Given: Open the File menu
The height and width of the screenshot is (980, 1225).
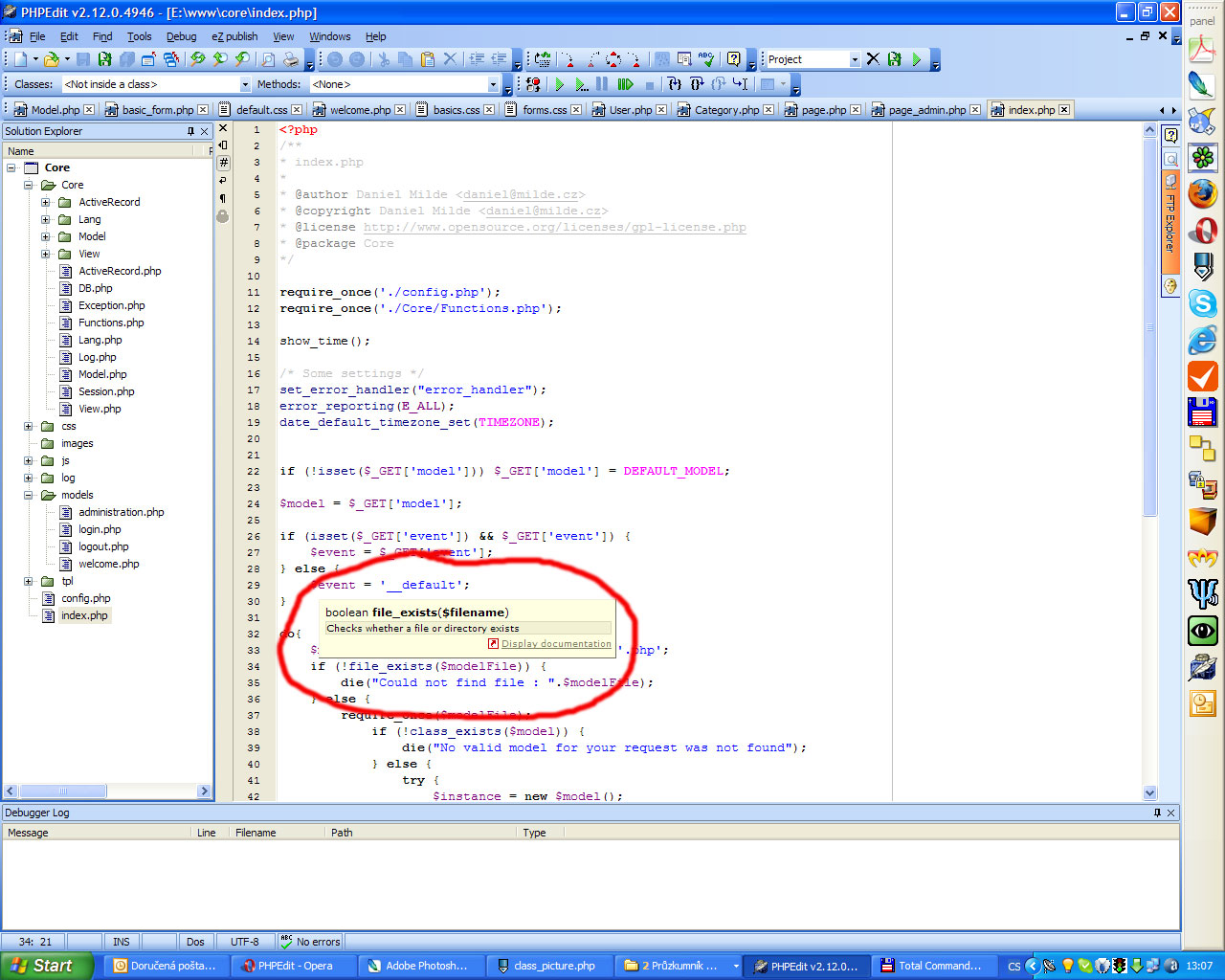Looking at the screenshot, I should tap(37, 36).
